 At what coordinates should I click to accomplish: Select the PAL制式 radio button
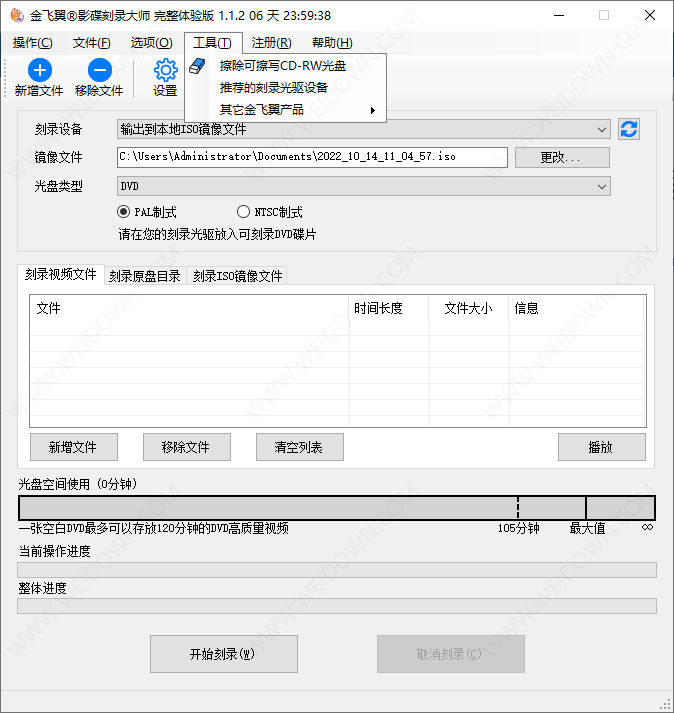tap(123, 212)
